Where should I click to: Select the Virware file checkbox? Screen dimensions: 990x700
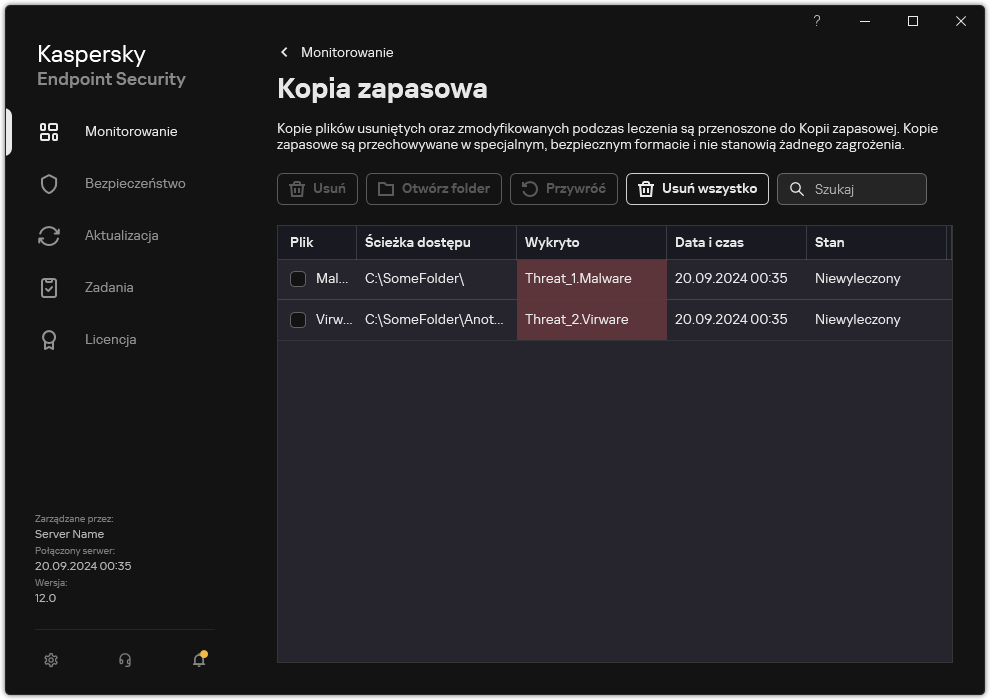(297, 320)
